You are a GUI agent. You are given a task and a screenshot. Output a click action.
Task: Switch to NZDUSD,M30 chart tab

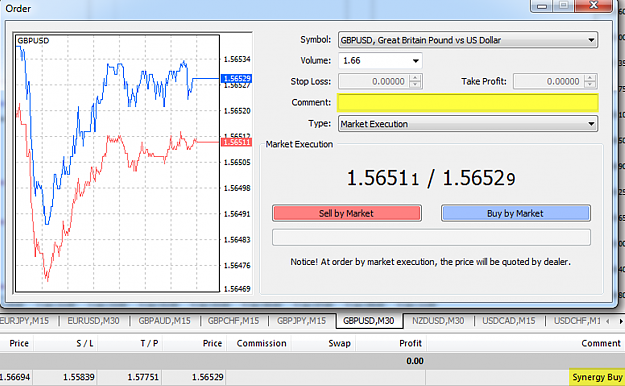tap(438, 321)
